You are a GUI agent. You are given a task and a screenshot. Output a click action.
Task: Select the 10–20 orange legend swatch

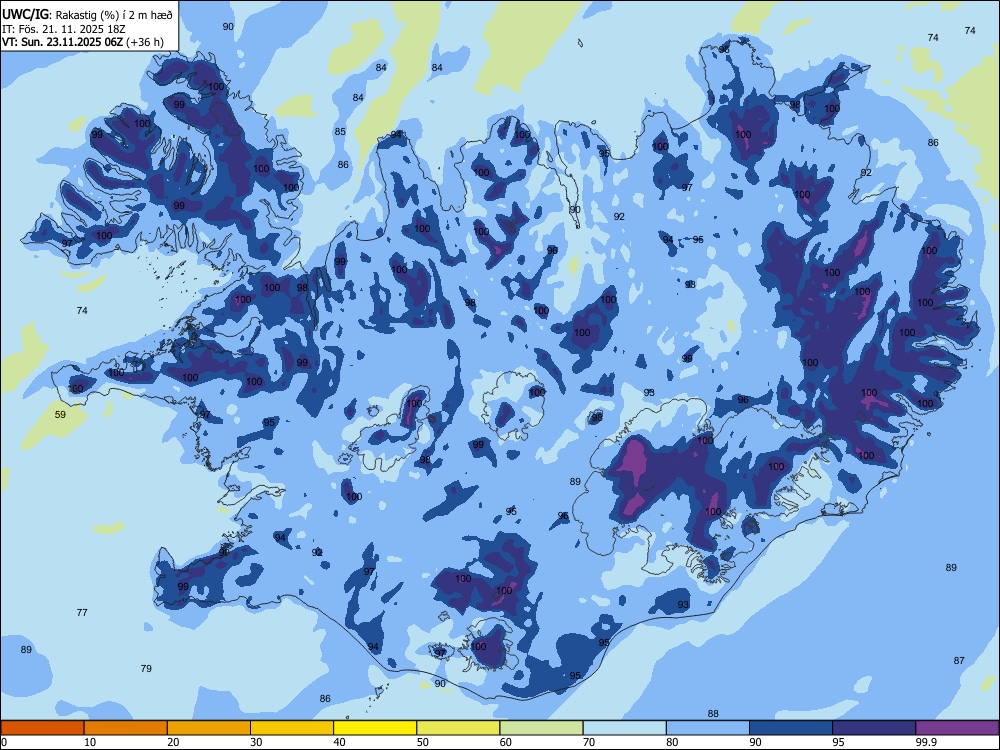[x=126, y=728]
